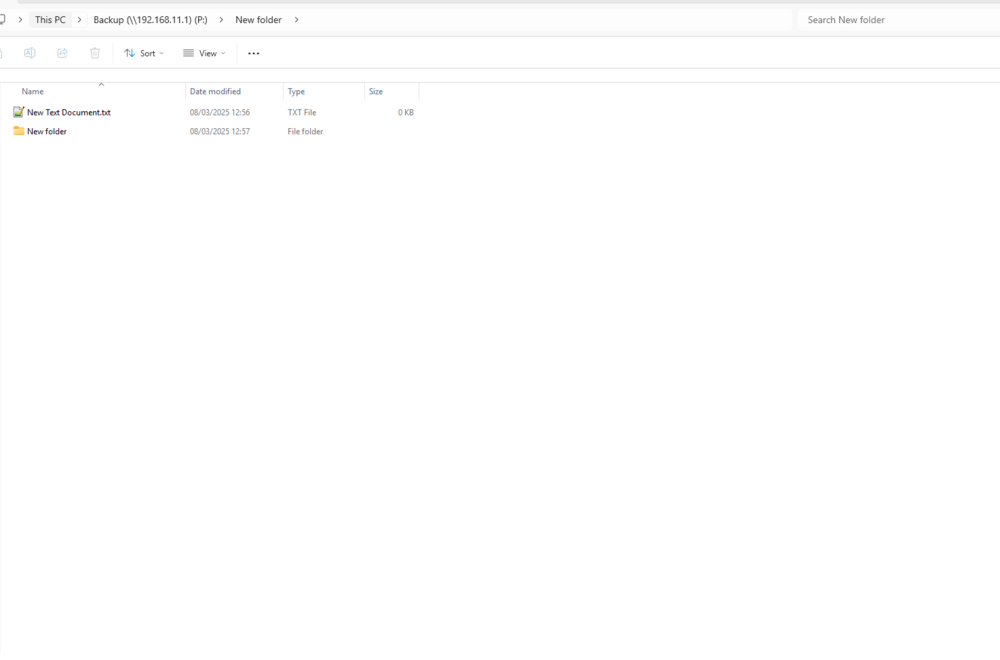The height and width of the screenshot is (660, 1000).
Task: Click date 08/03/2025 12:56
Action: pyautogui.click(x=219, y=112)
